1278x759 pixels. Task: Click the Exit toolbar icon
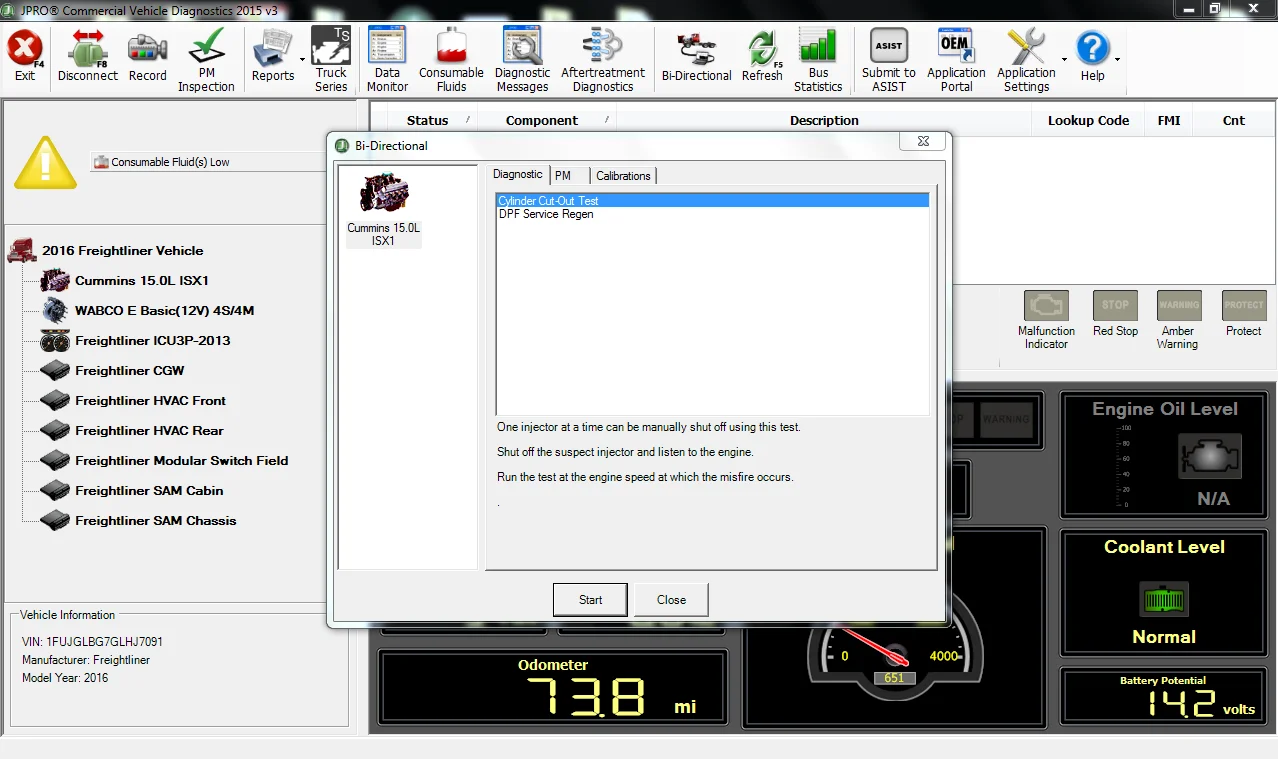(x=25, y=57)
